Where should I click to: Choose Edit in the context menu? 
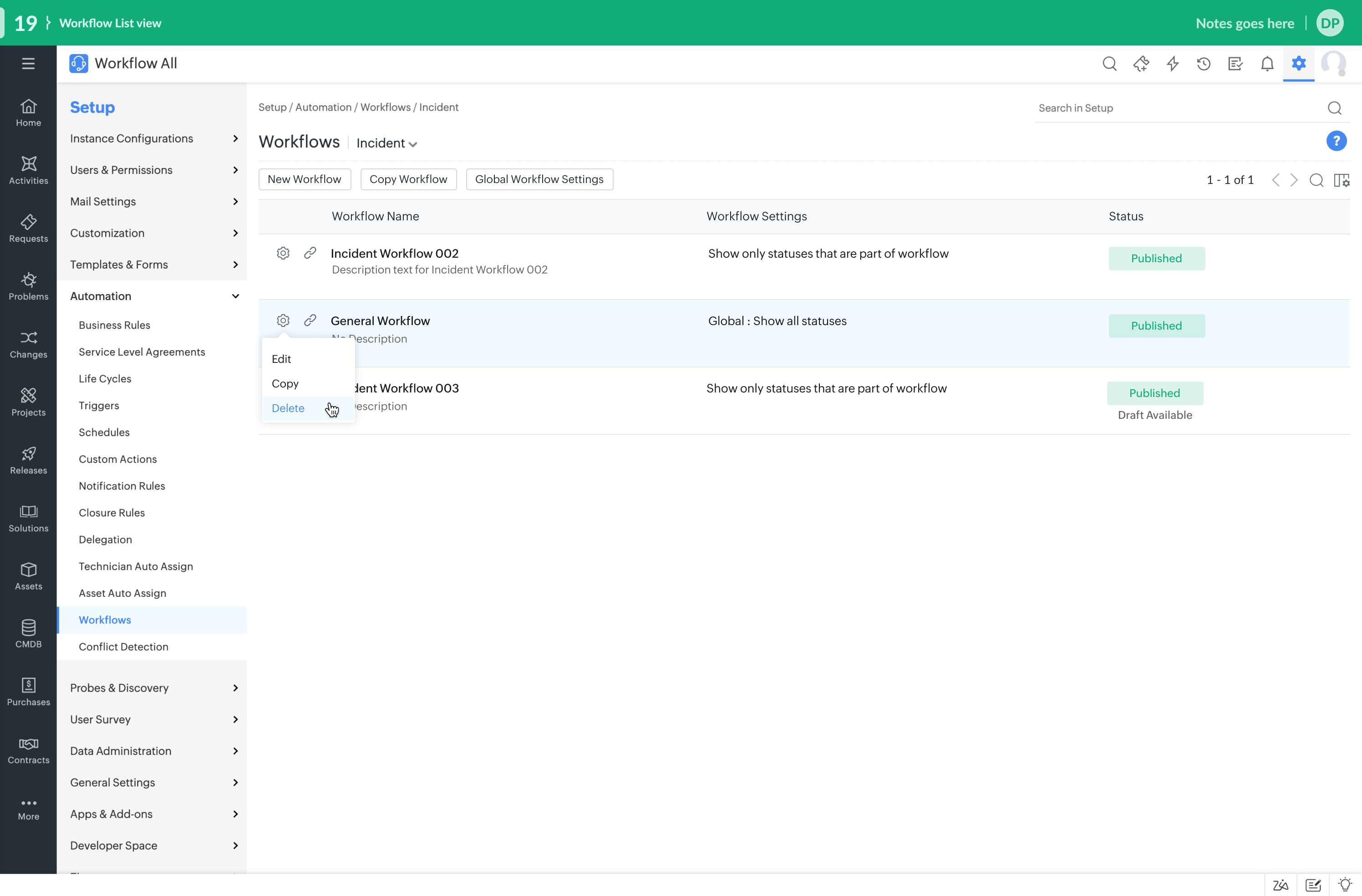point(281,359)
